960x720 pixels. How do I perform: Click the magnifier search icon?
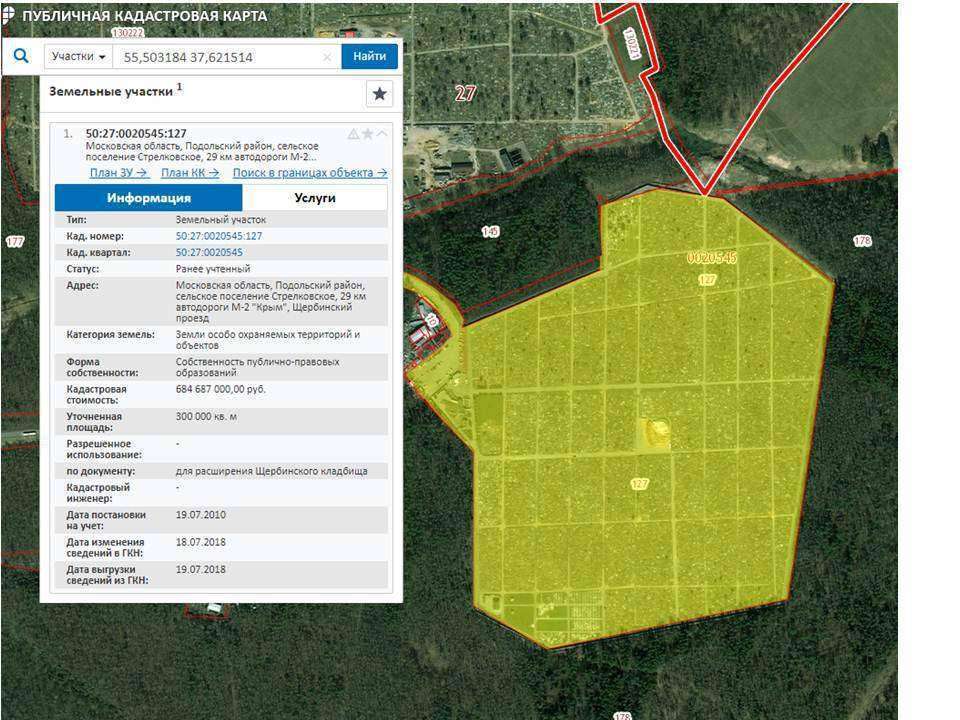tap(20, 57)
